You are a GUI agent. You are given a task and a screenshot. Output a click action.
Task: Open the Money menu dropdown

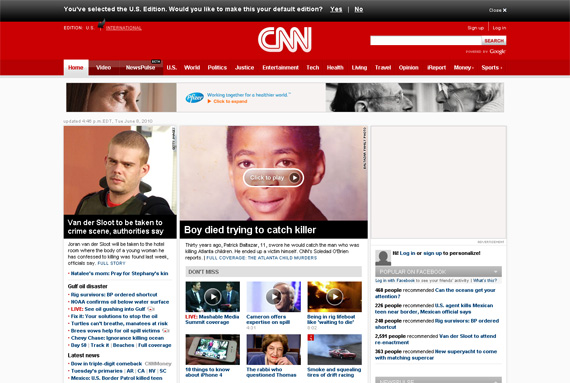463,68
